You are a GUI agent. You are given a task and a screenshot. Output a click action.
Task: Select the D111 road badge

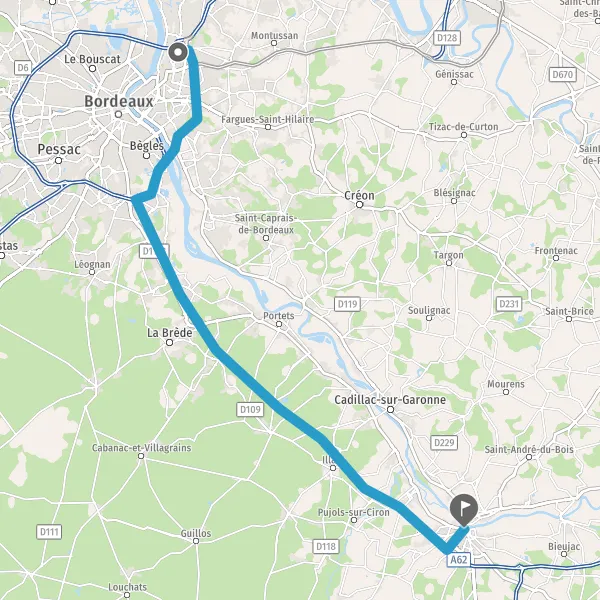tap(49, 532)
